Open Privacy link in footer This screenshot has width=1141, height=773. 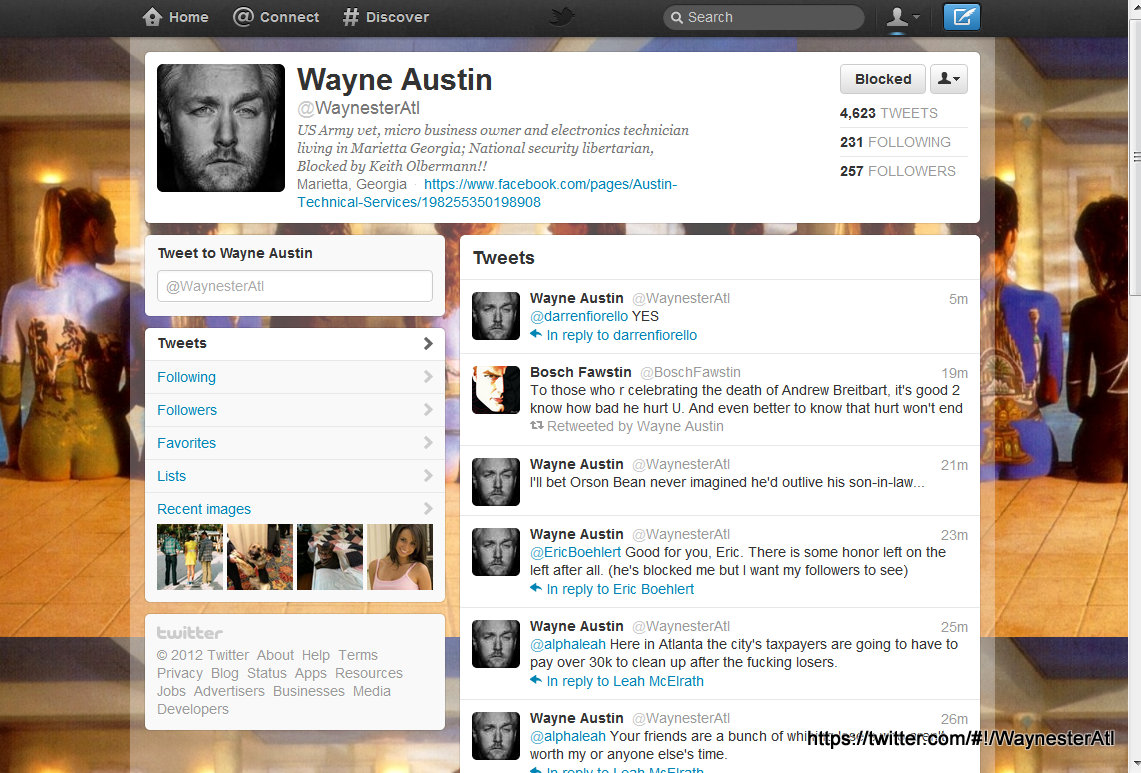180,673
